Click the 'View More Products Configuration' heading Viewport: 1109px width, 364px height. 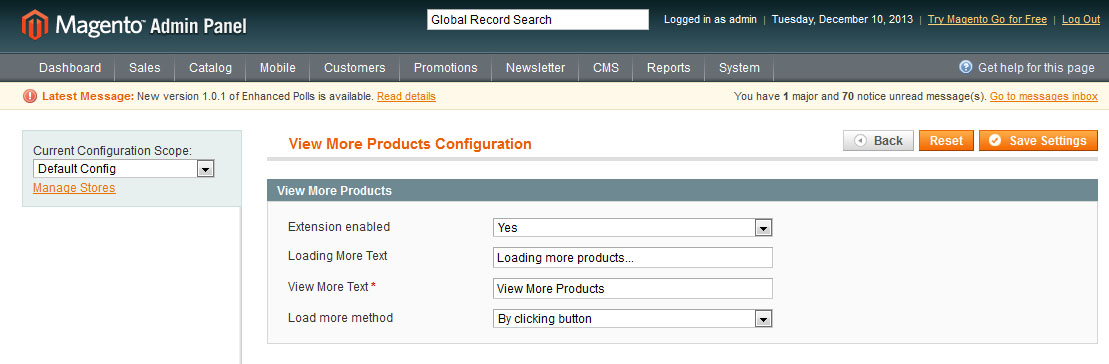coord(410,144)
